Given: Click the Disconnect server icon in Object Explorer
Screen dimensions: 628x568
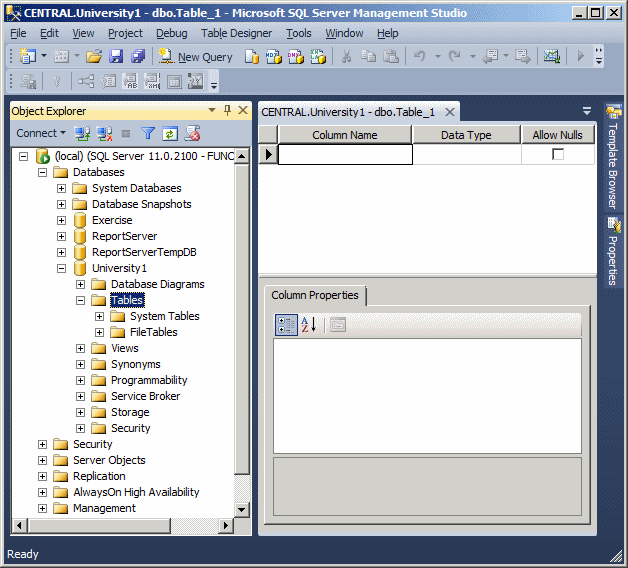Looking at the screenshot, I should click(104, 133).
